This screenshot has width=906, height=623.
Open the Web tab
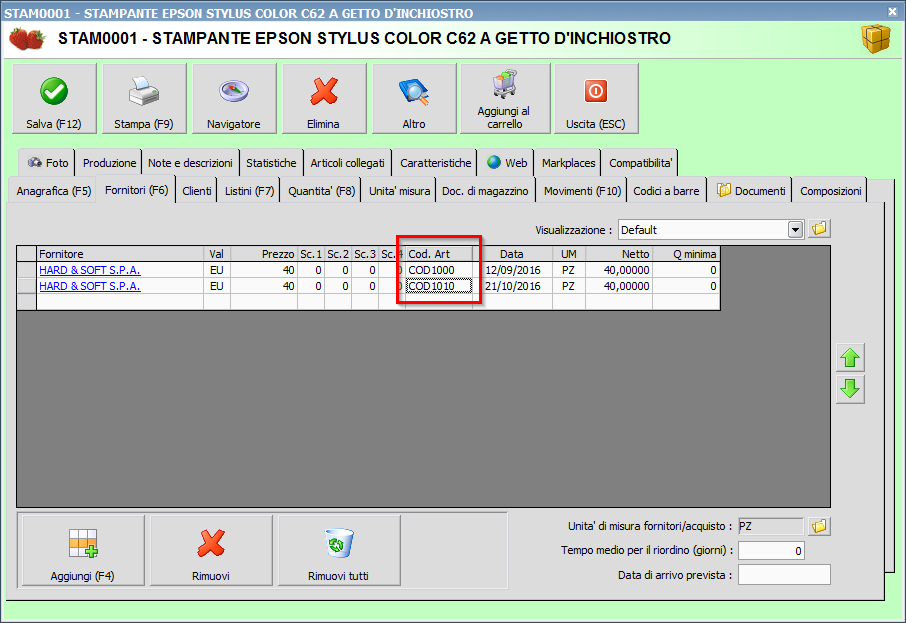click(x=507, y=163)
